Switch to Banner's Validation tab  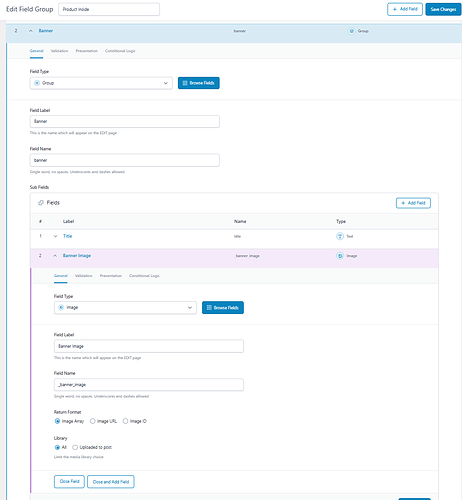click(59, 51)
